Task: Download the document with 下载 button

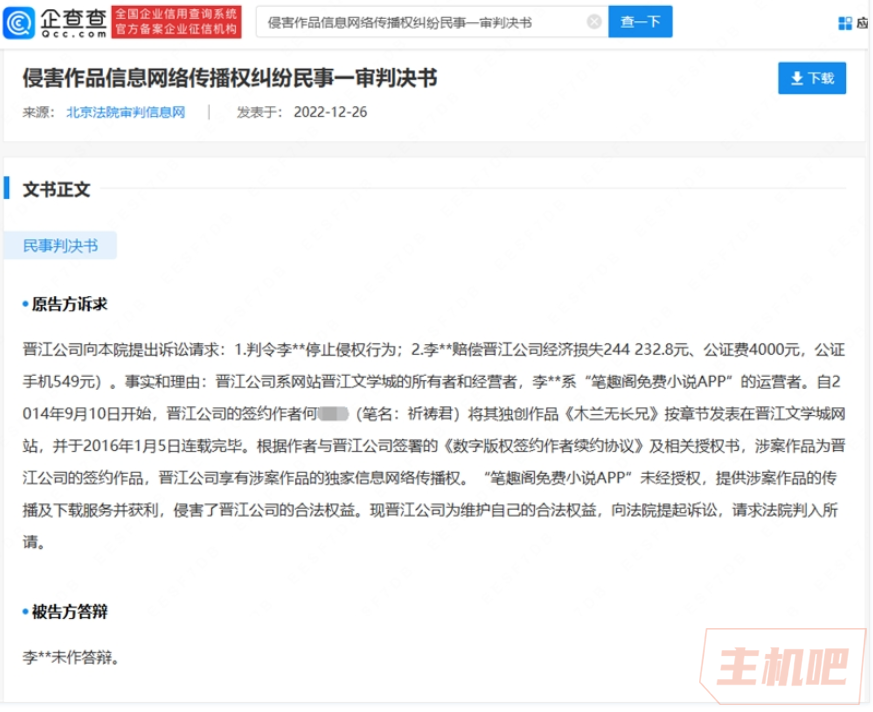Action: click(x=812, y=78)
